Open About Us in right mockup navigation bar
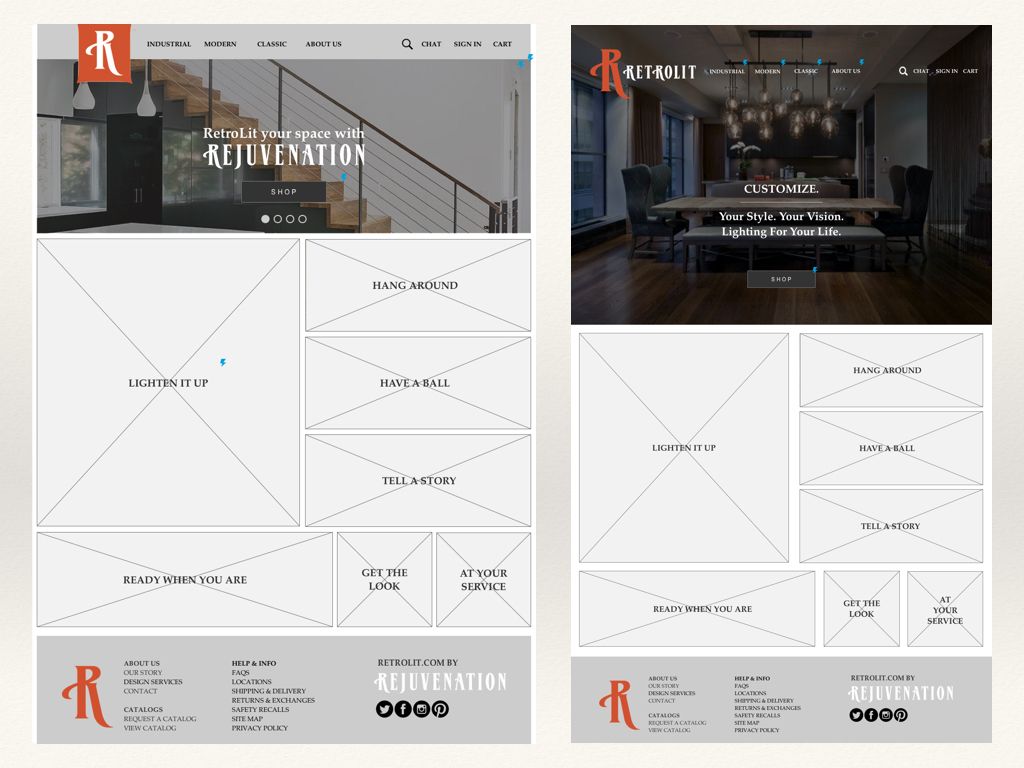 (x=846, y=71)
